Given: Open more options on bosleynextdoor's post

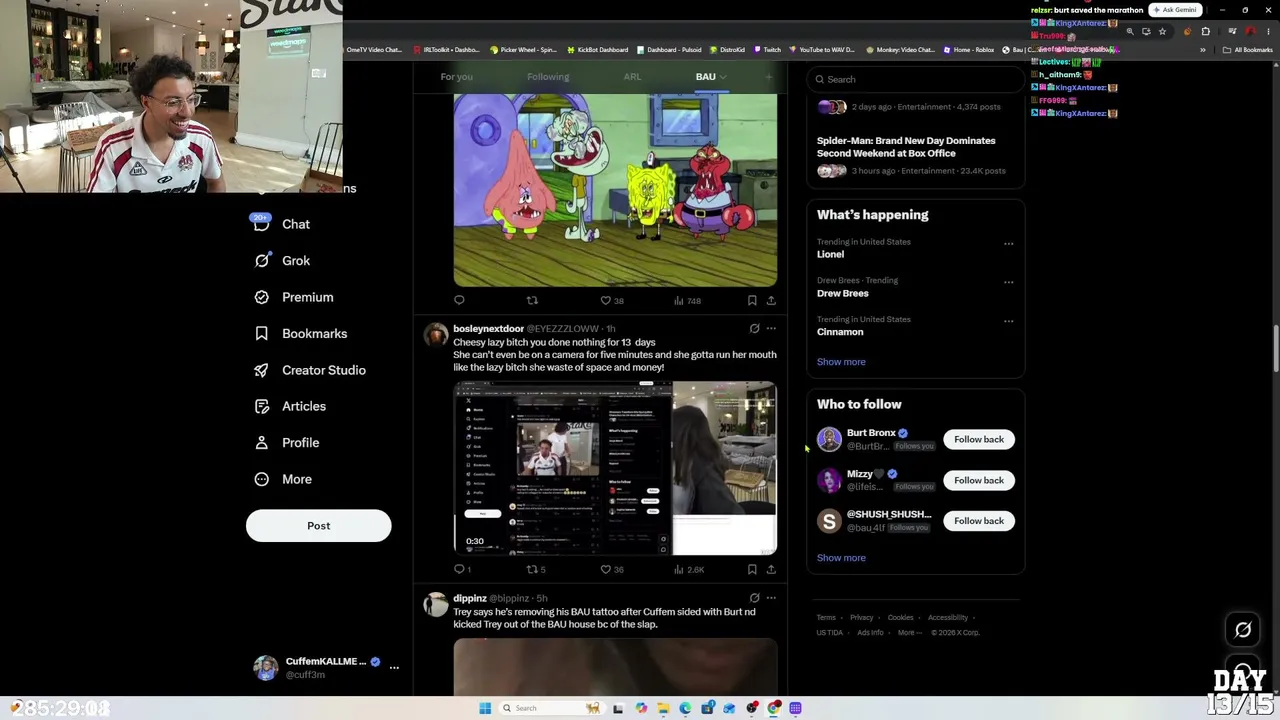Looking at the screenshot, I should (771, 328).
